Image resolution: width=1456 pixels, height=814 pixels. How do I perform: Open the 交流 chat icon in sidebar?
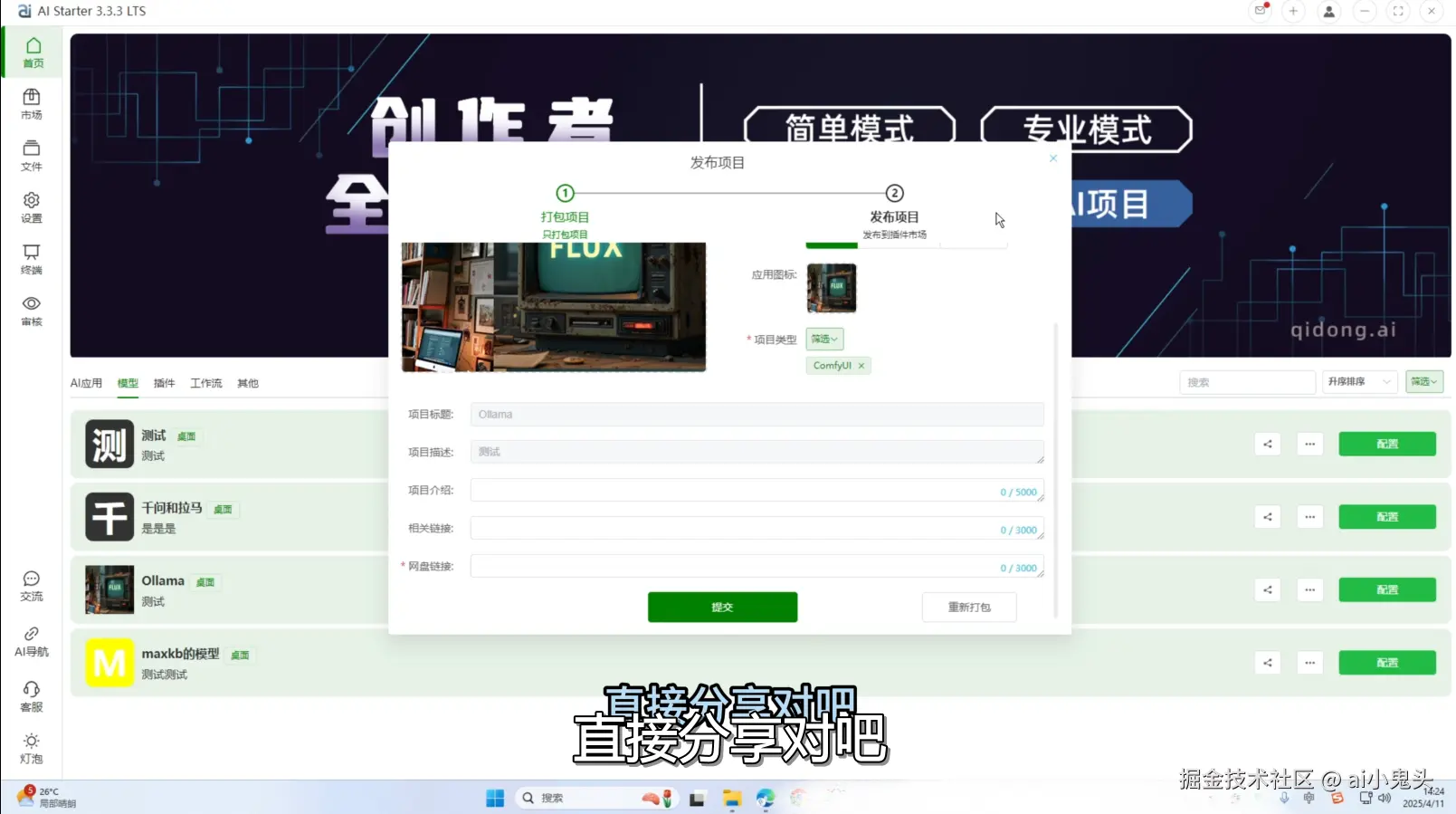tap(32, 586)
